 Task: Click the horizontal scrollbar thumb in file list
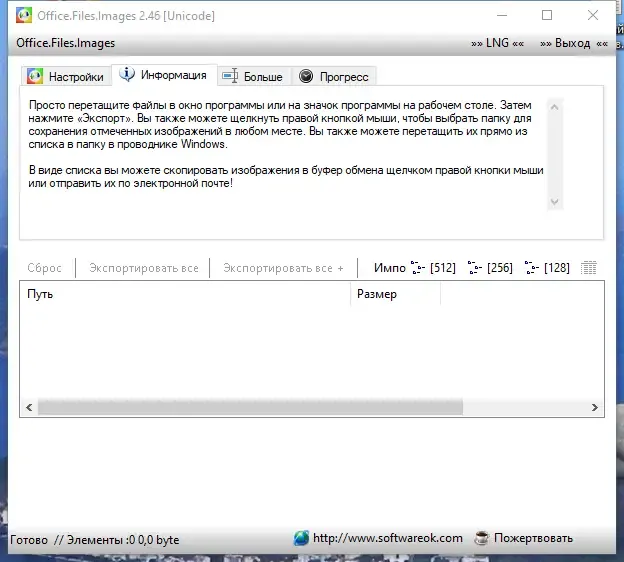point(250,407)
